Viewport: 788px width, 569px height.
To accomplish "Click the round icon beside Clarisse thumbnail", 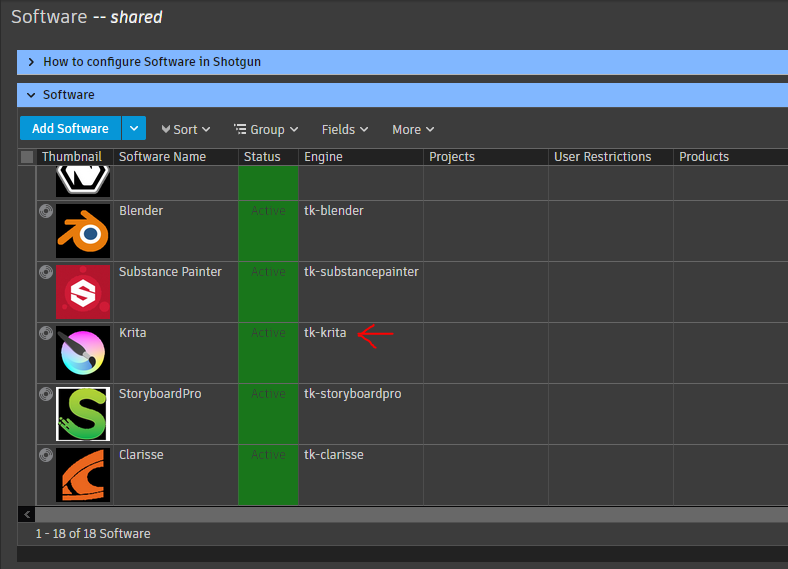I will [46, 455].
